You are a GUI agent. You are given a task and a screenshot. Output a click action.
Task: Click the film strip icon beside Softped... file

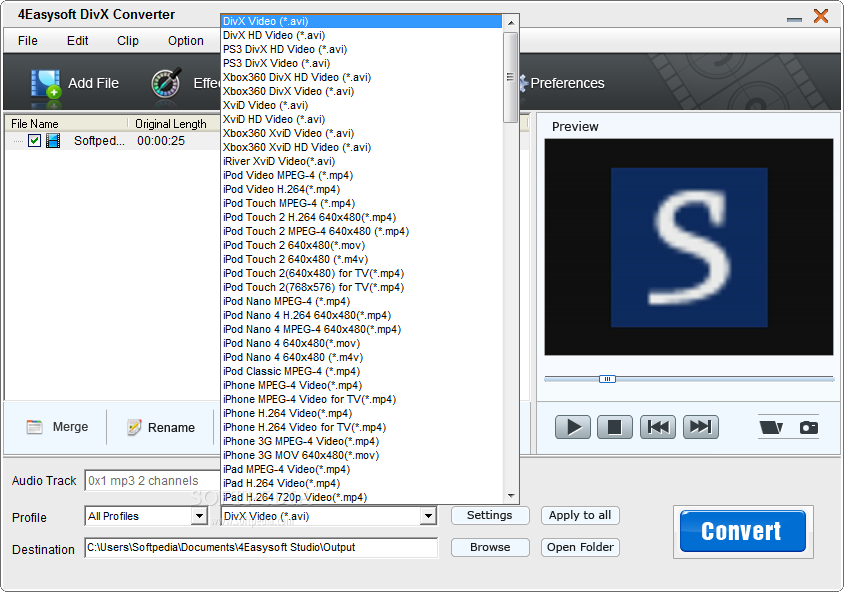(53, 141)
